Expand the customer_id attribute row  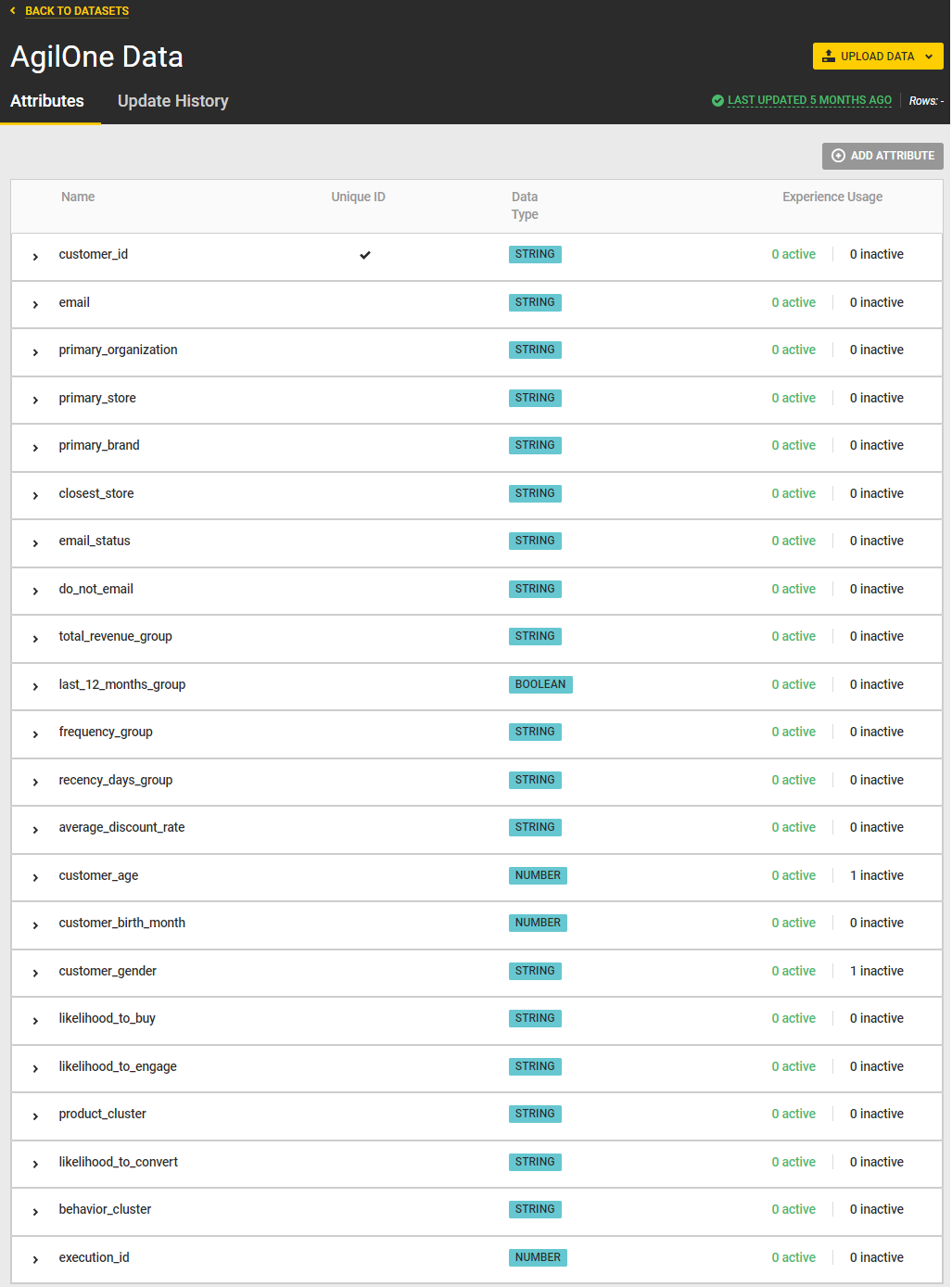tap(35, 256)
